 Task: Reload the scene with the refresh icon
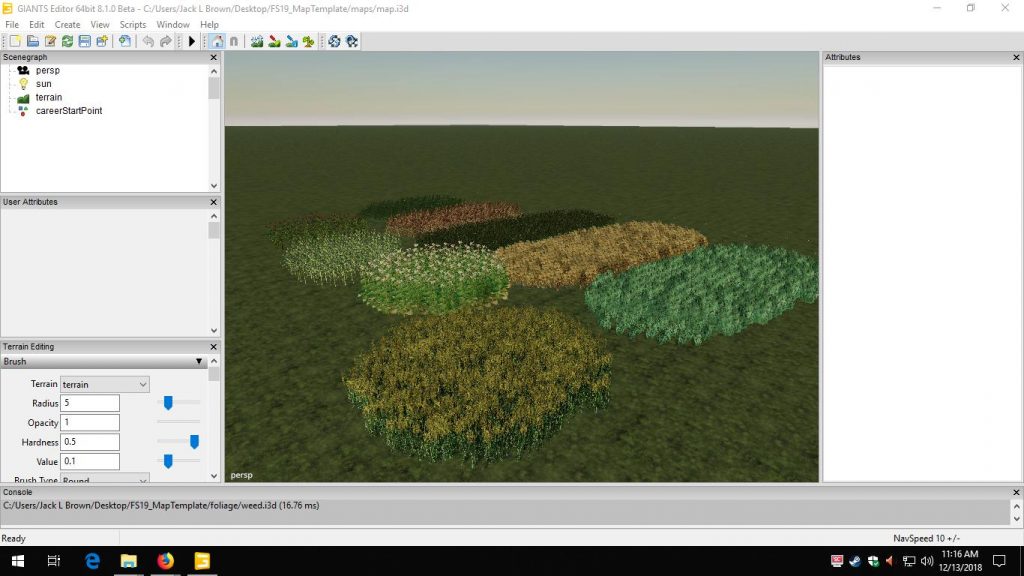pyautogui.click(x=67, y=41)
